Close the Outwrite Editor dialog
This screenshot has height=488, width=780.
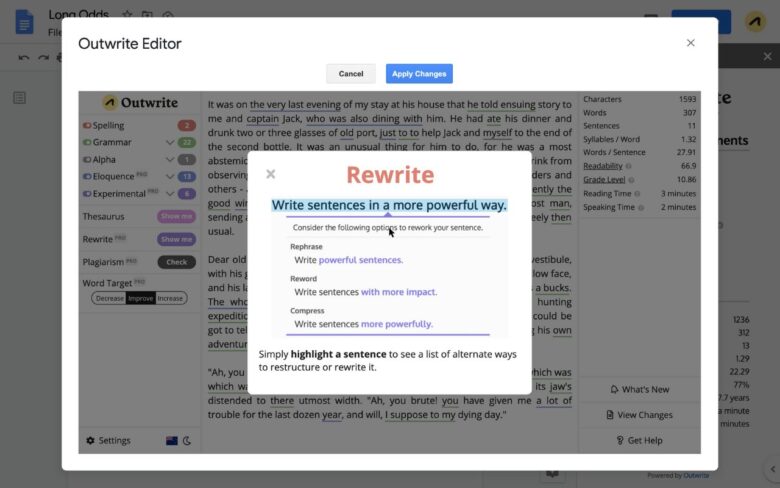click(690, 43)
